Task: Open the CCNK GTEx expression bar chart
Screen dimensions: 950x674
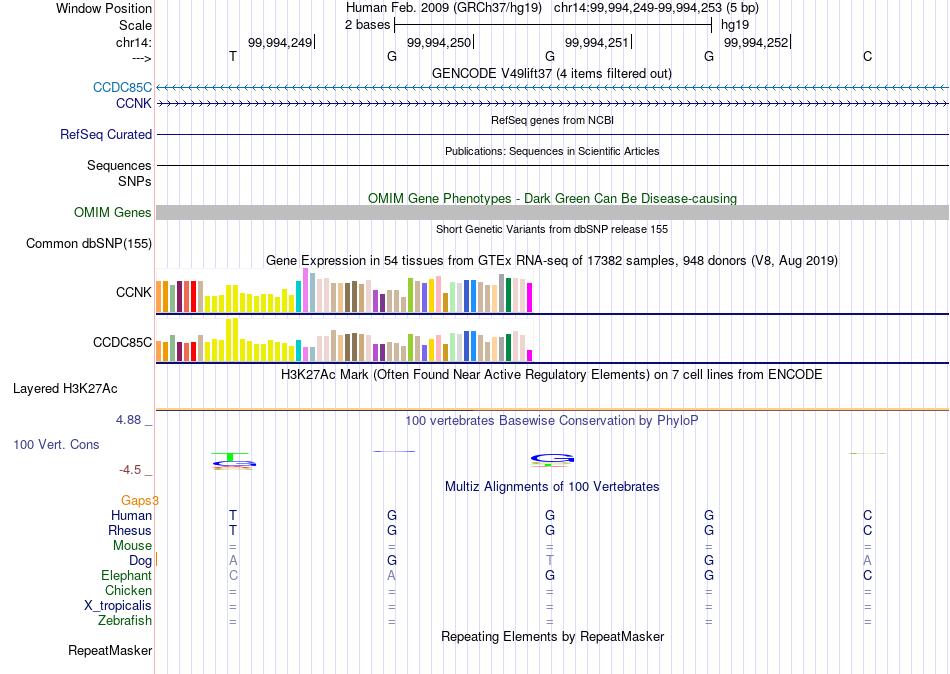Action: tap(344, 292)
